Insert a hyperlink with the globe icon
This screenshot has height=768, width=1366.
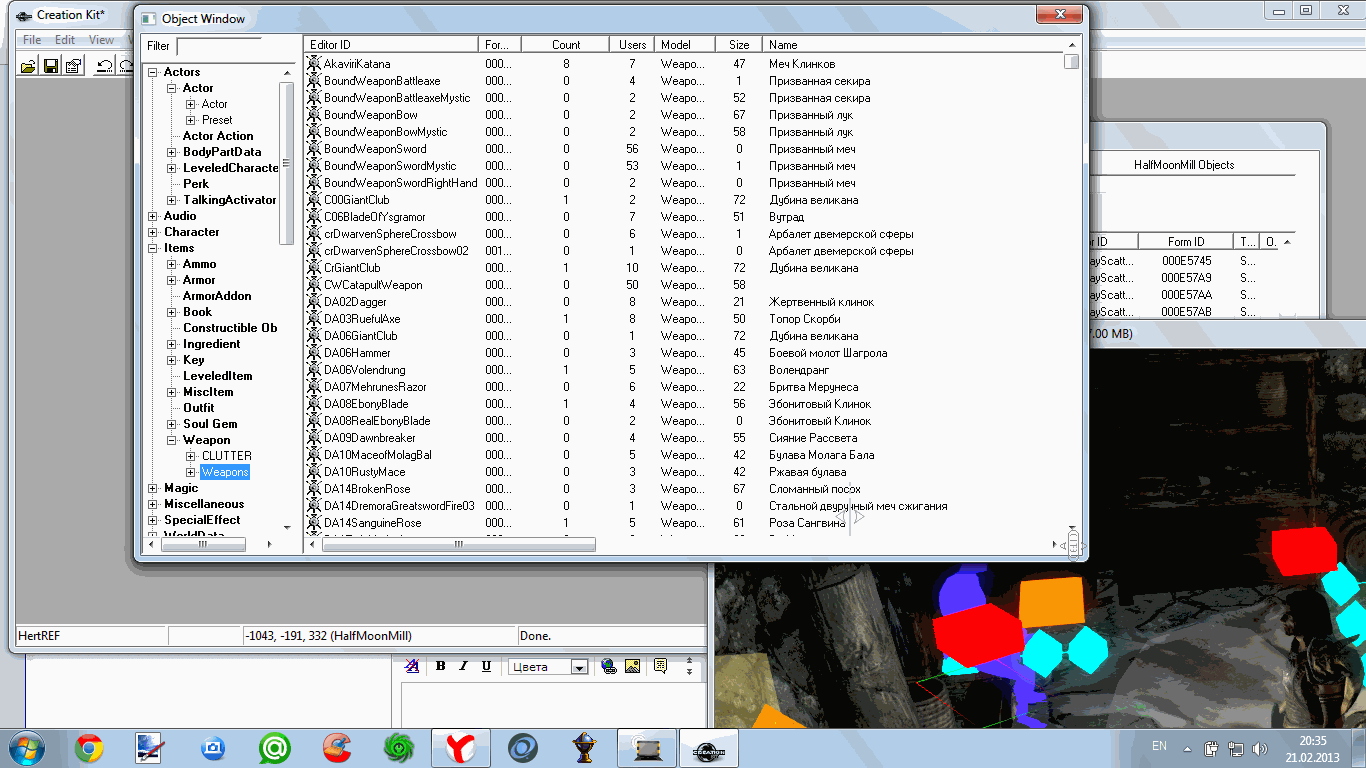(609, 666)
